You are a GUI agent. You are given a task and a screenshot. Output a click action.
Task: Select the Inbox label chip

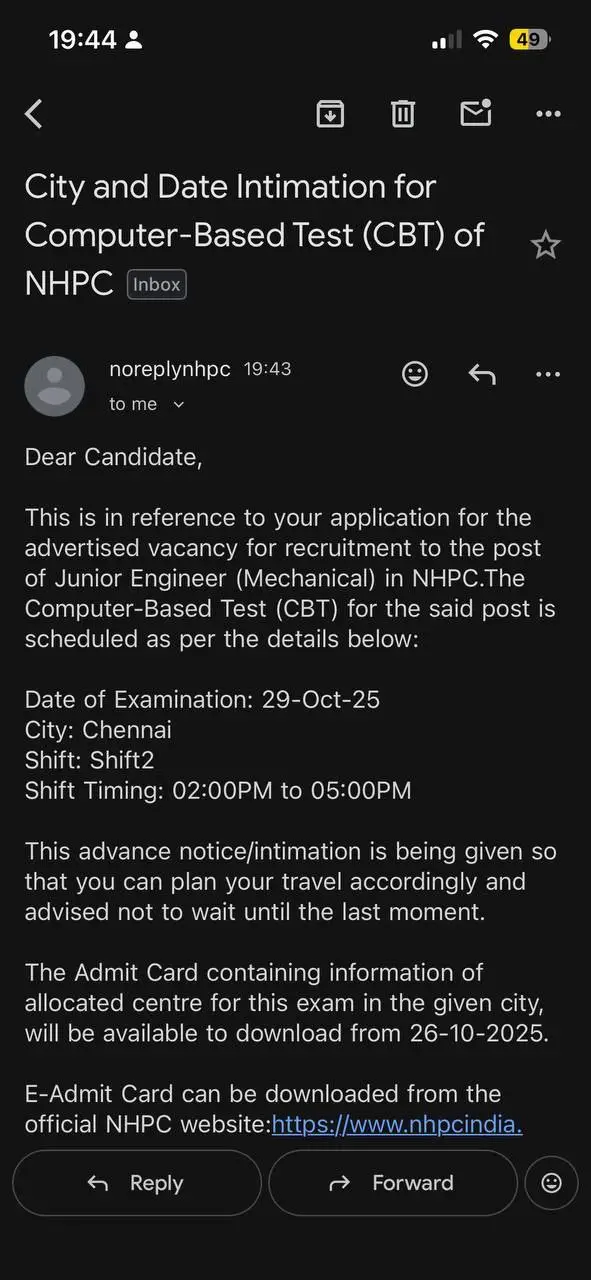pyautogui.click(x=156, y=284)
